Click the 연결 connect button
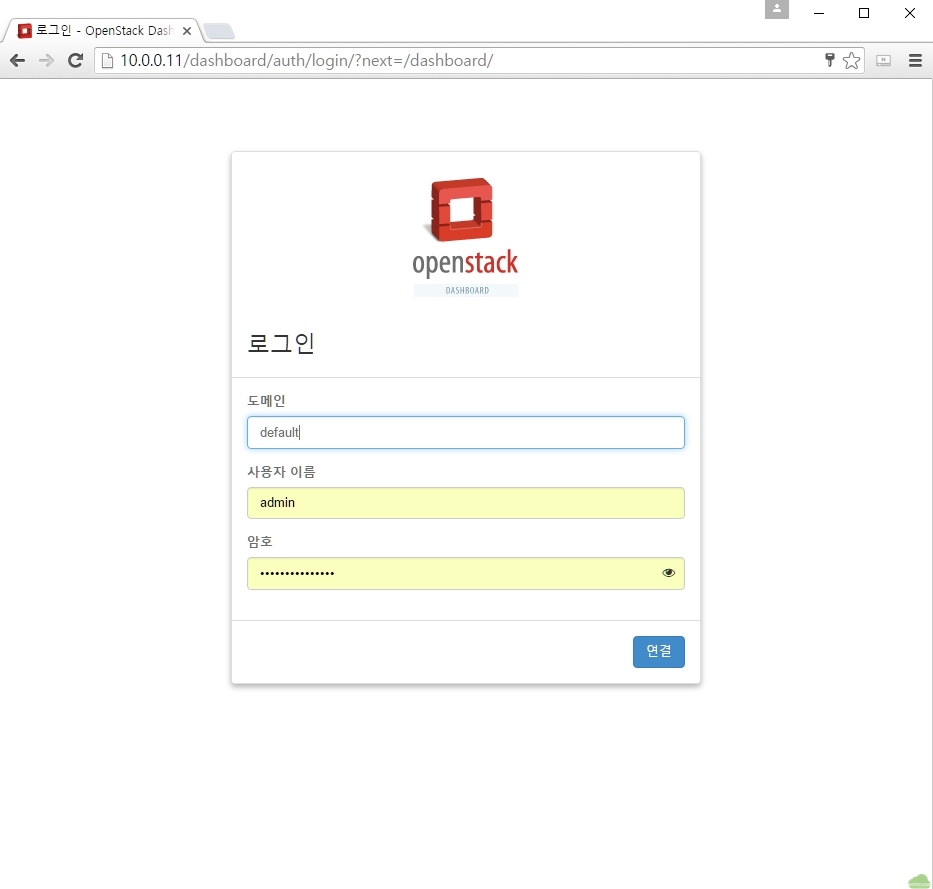The width and height of the screenshot is (933, 889). pyautogui.click(x=659, y=652)
